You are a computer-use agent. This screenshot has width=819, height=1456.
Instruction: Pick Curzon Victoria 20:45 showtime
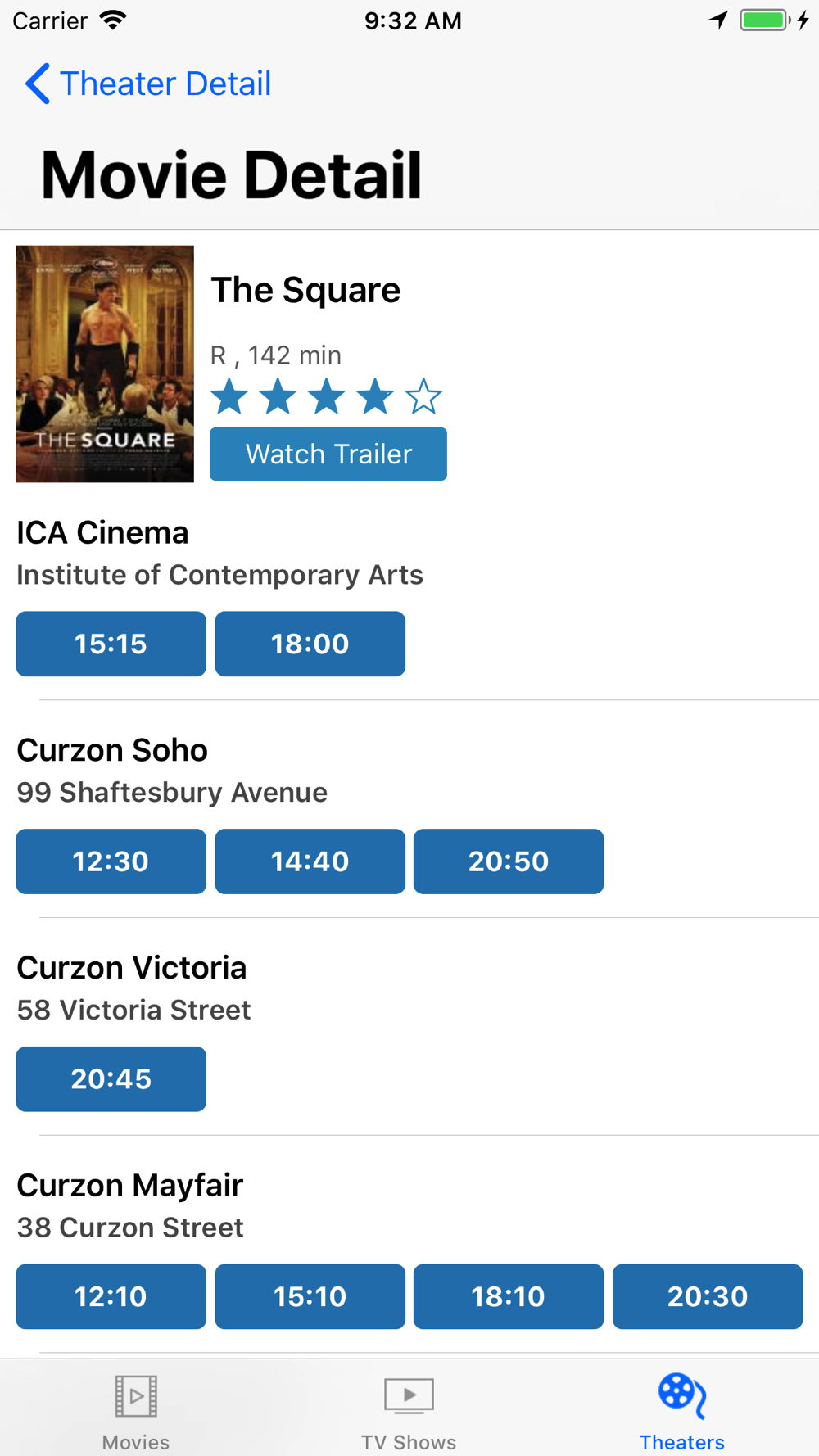[111, 1079]
